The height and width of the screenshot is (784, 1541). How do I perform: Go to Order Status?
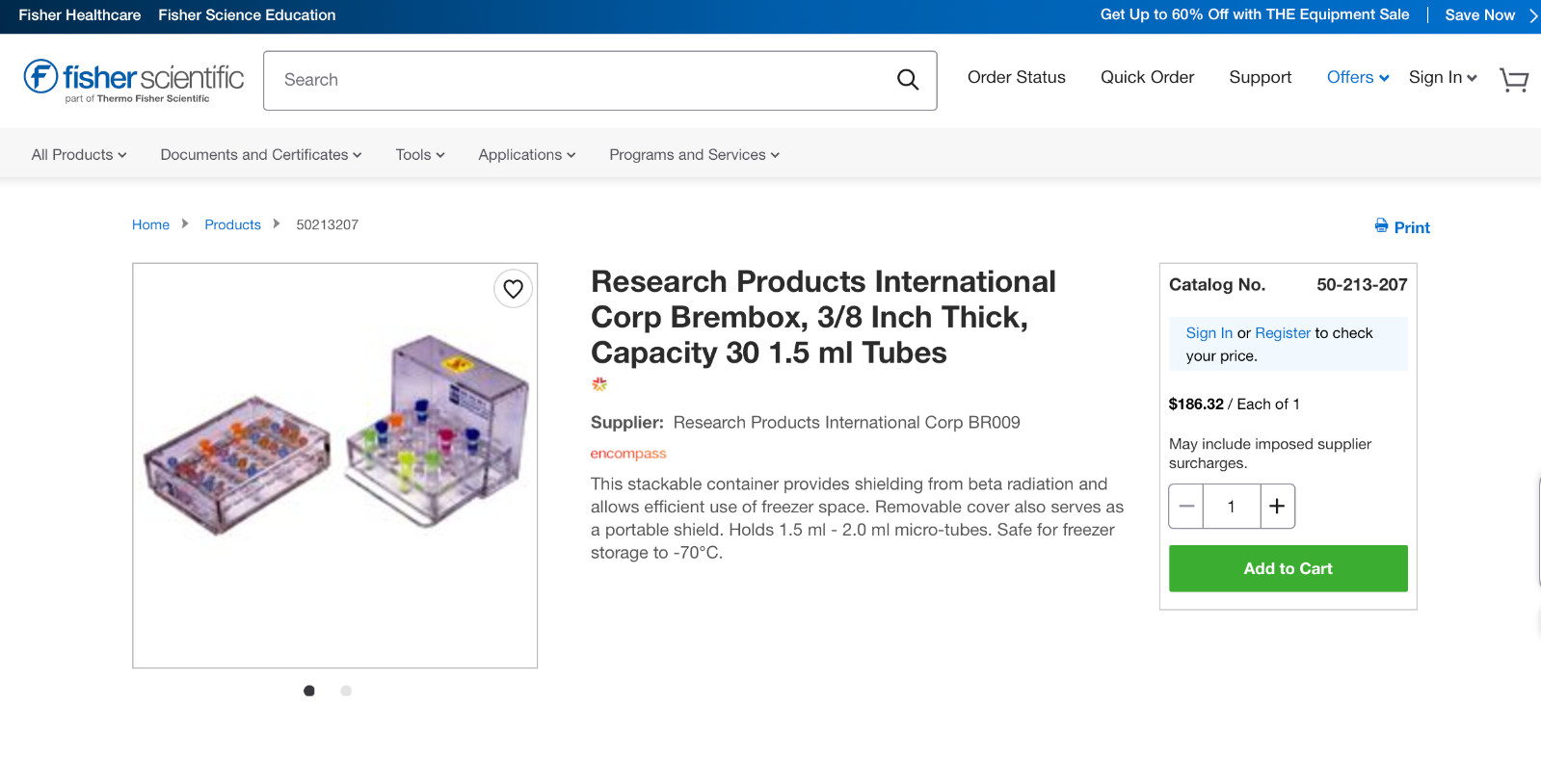[x=1016, y=78]
